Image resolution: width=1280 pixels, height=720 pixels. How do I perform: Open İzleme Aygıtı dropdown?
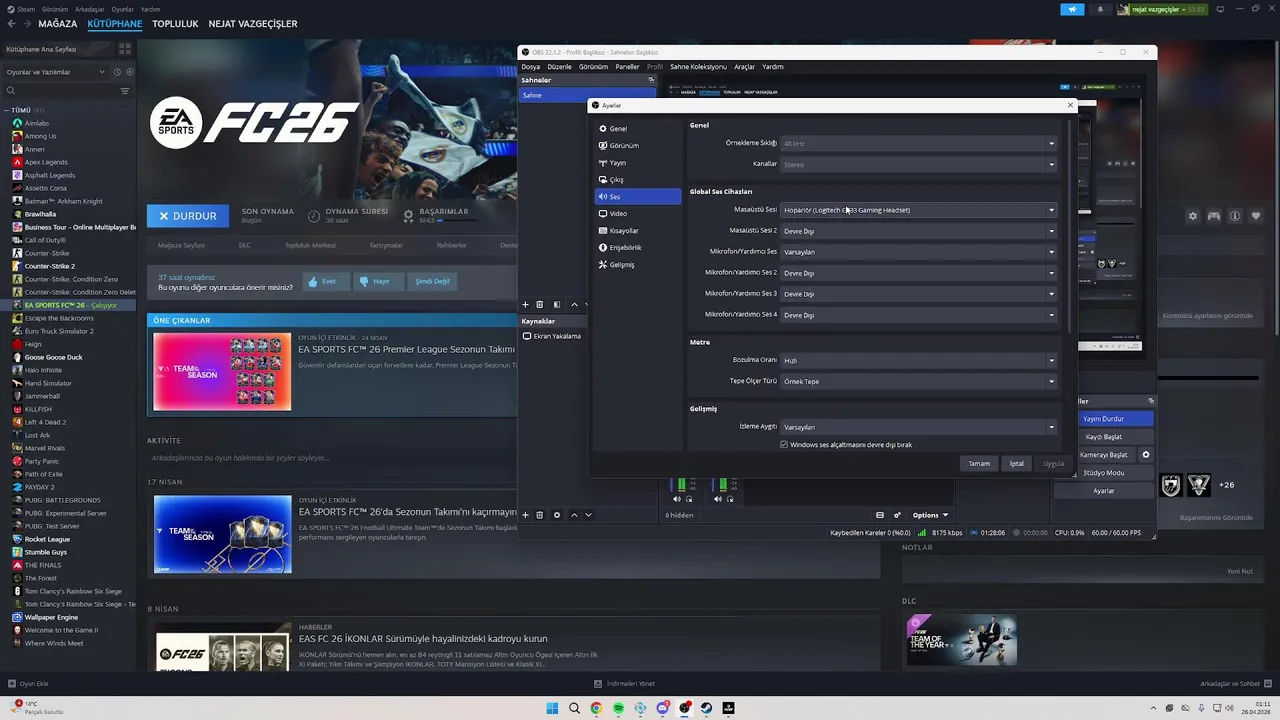tap(919, 427)
